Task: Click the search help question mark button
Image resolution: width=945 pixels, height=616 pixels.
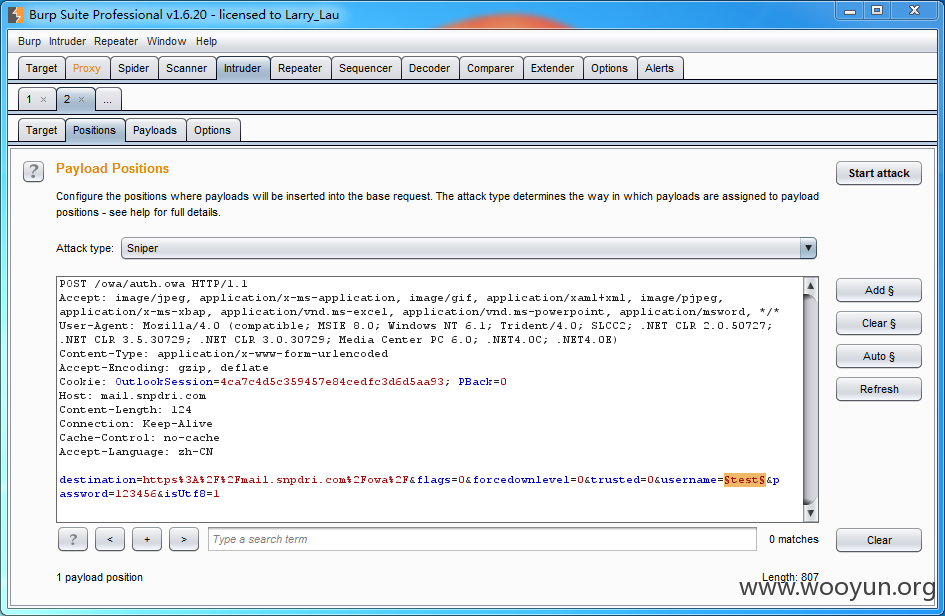Action: (x=73, y=539)
